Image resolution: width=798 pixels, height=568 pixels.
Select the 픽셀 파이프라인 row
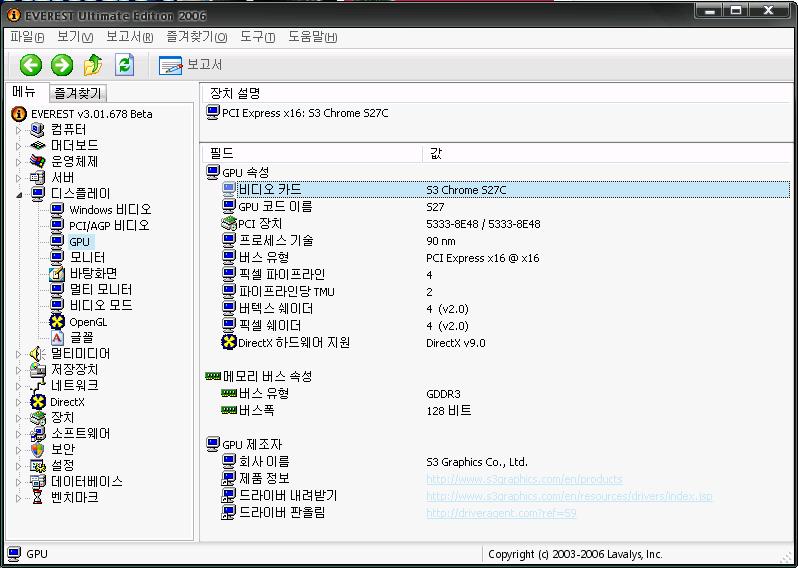(506, 275)
